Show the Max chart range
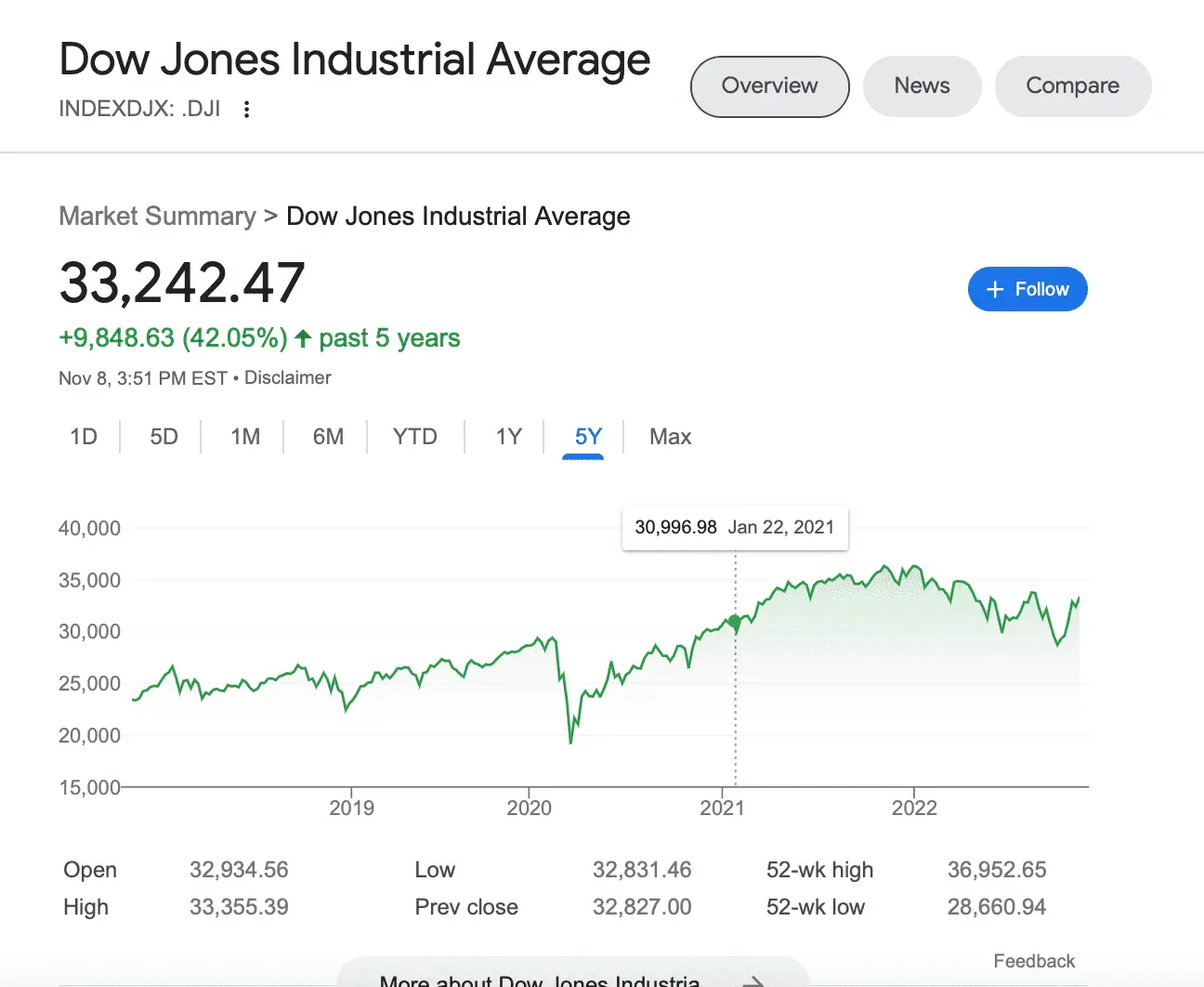 (x=670, y=437)
